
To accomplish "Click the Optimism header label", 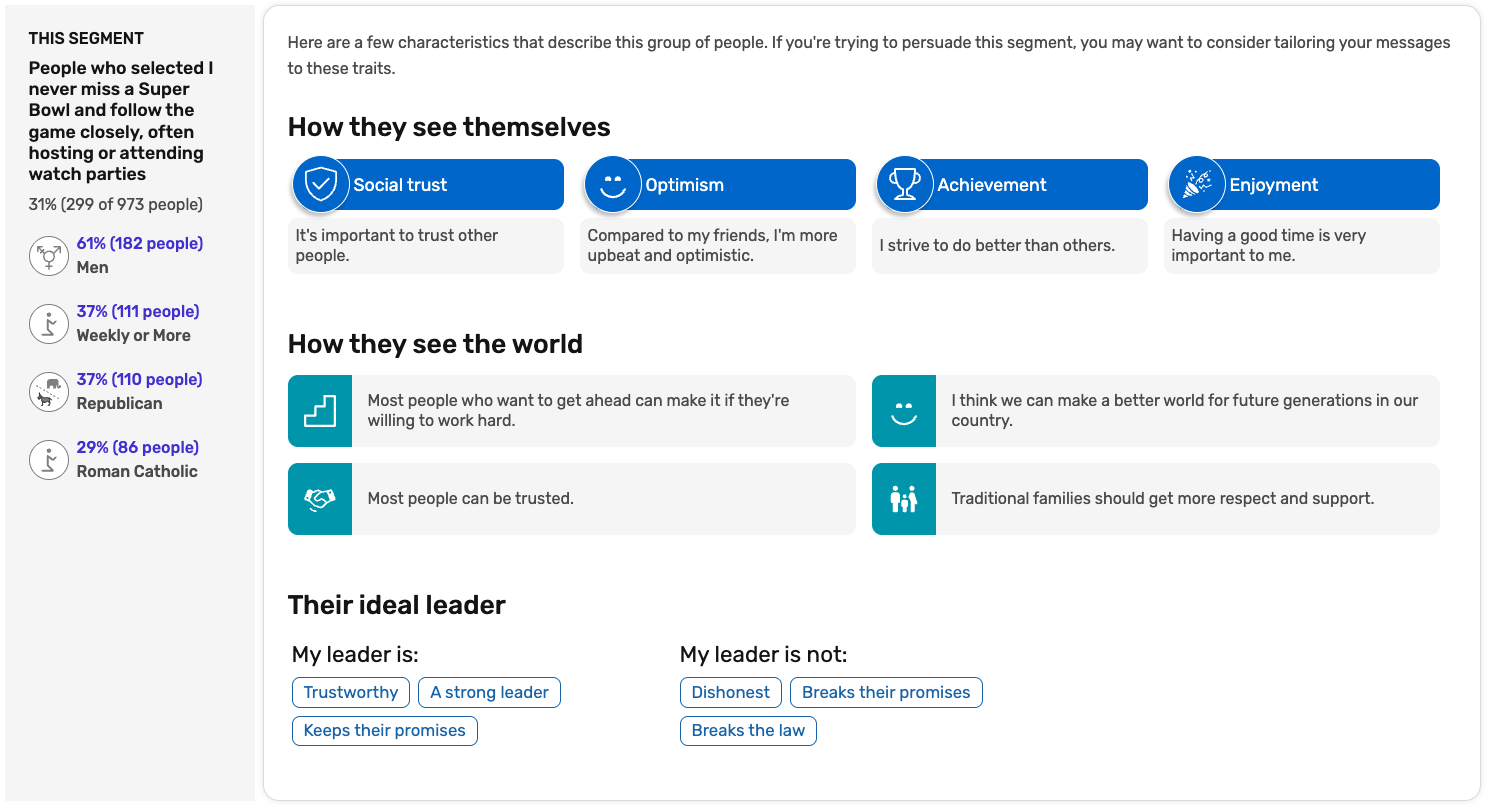I will tap(685, 185).
